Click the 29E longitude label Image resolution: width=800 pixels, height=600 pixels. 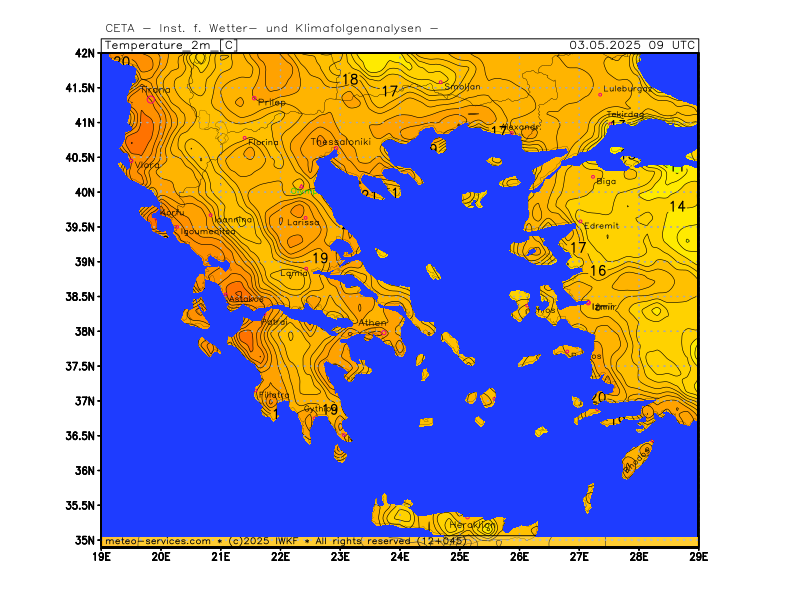pos(698,557)
